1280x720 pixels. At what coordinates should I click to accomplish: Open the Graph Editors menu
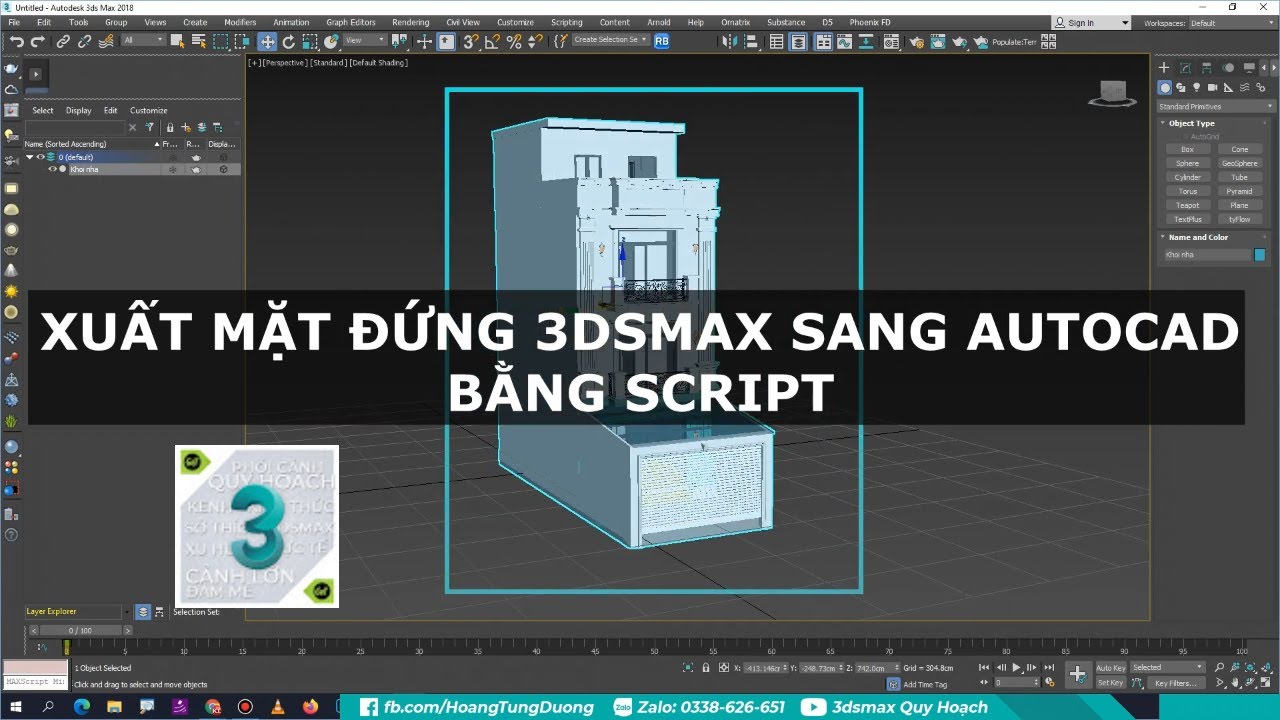351,22
